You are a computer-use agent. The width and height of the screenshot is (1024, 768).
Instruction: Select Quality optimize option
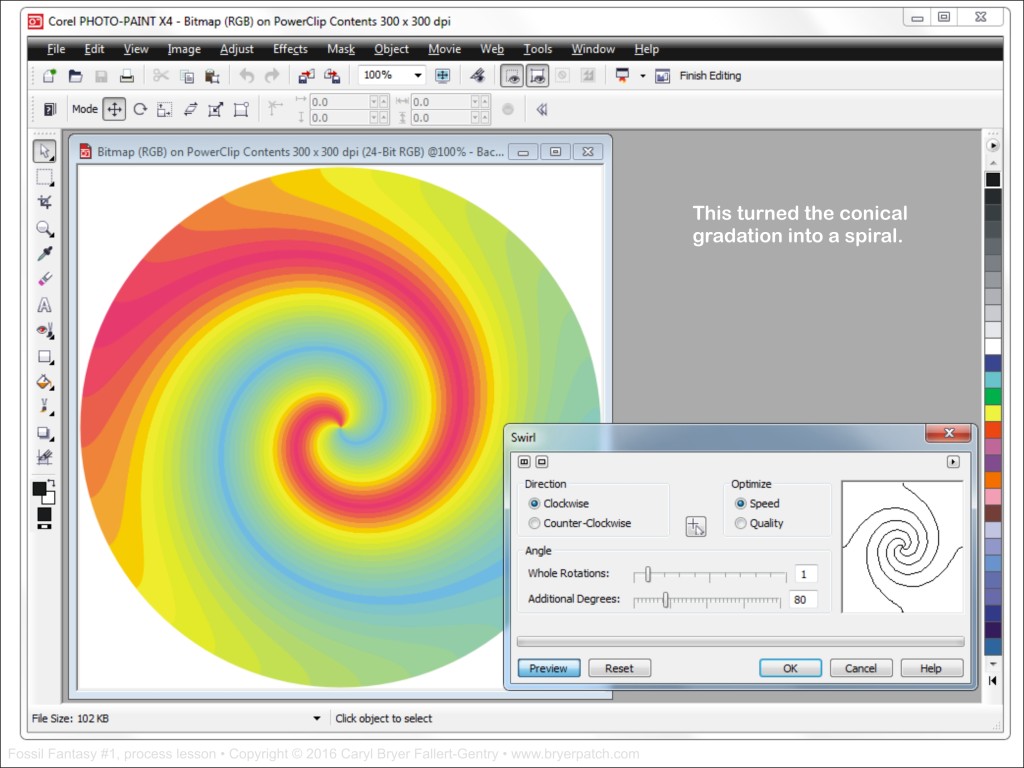click(x=741, y=523)
